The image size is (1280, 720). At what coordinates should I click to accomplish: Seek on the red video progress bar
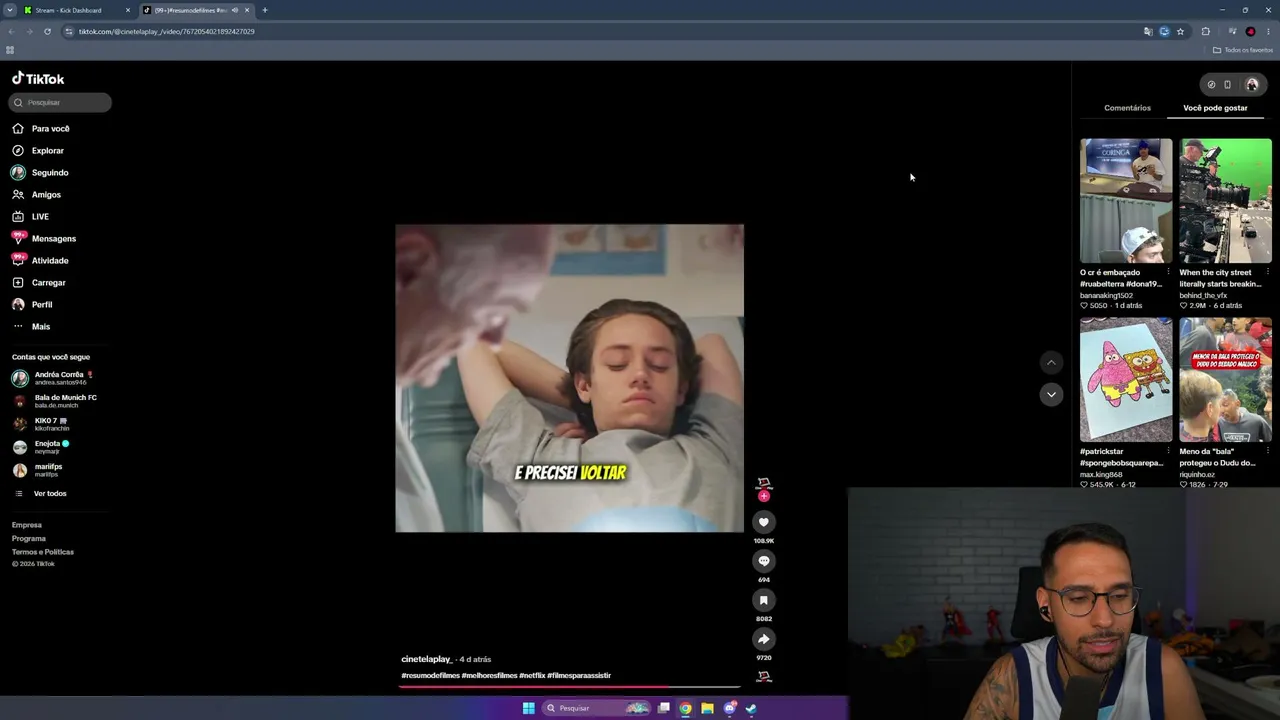570,687
